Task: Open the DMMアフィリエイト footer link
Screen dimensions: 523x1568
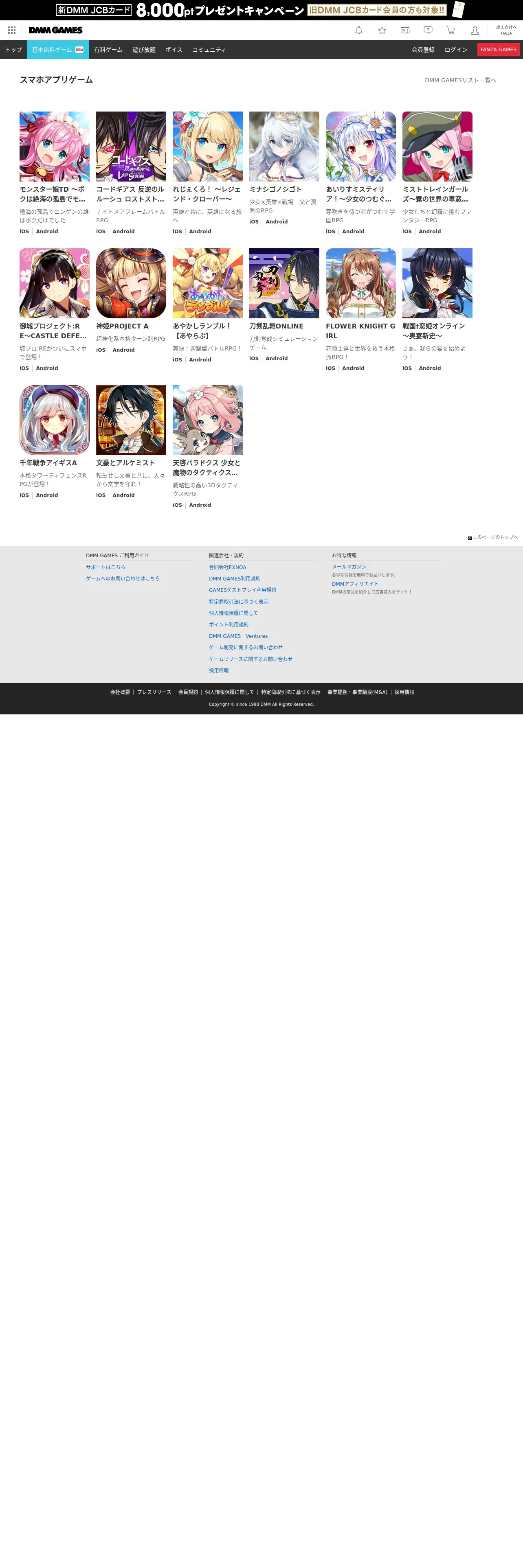Action: [355, 584]
